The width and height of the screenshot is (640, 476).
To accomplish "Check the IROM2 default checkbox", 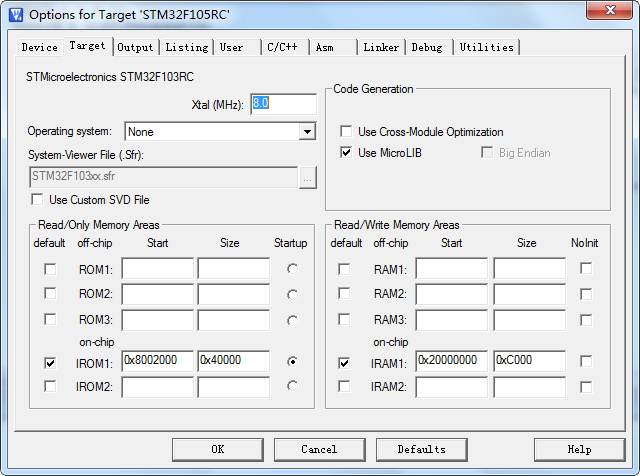I will [x=50, y=386].
